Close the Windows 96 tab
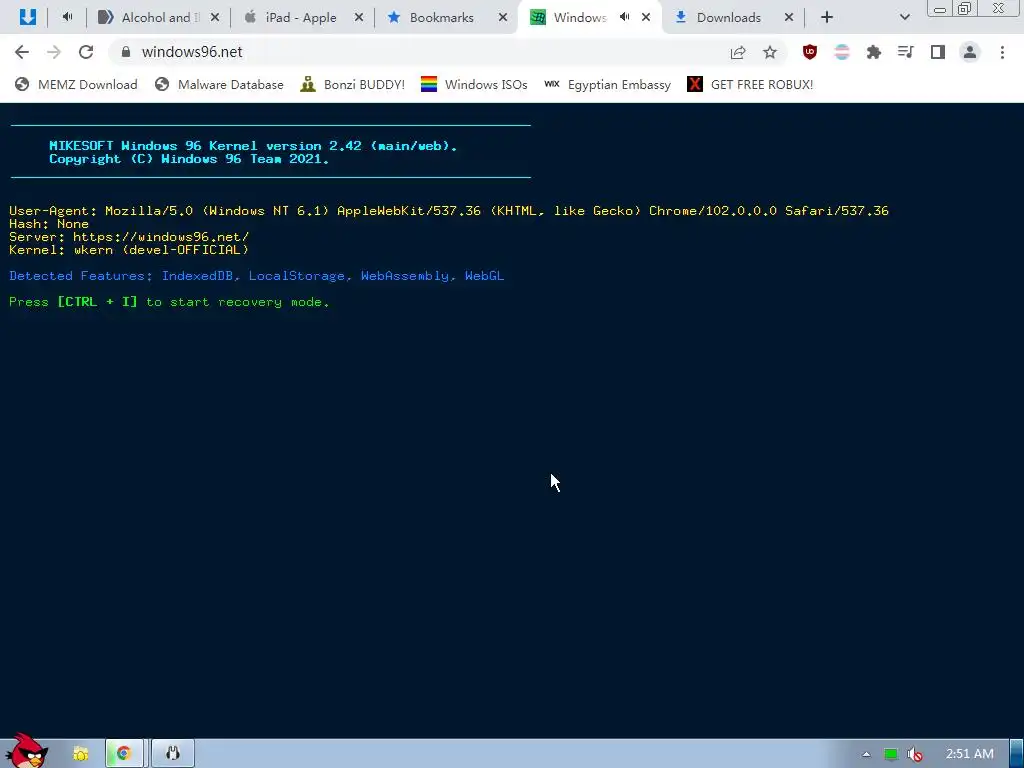 [x=646, y=18]
